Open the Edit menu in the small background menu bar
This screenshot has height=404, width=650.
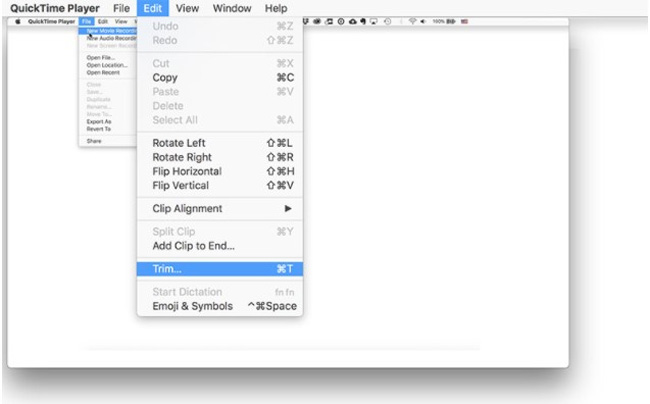pyautogui.click(x=103, y=22)
